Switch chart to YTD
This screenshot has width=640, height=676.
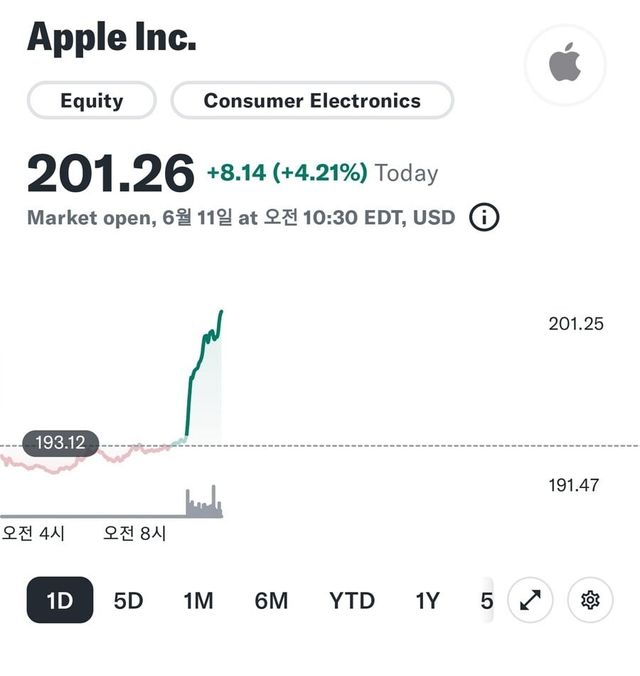pos(352,600)
